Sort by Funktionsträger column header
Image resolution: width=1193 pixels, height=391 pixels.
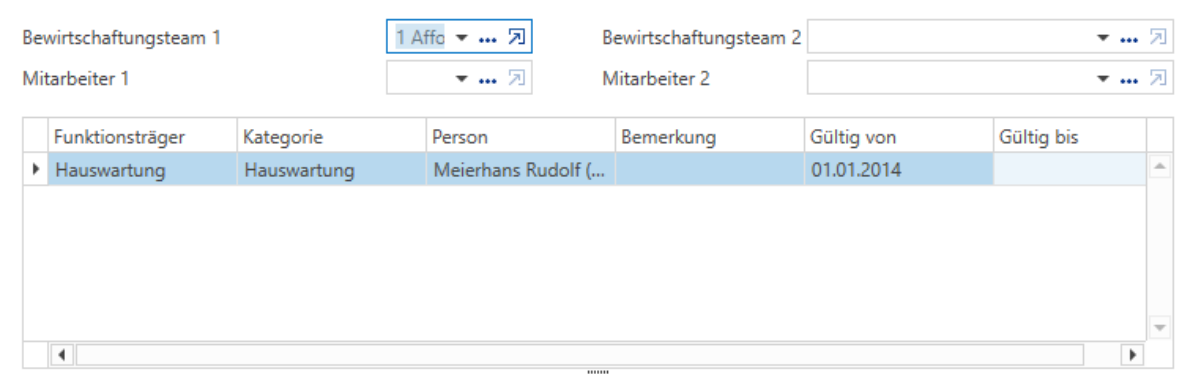[x=142, y=136]
